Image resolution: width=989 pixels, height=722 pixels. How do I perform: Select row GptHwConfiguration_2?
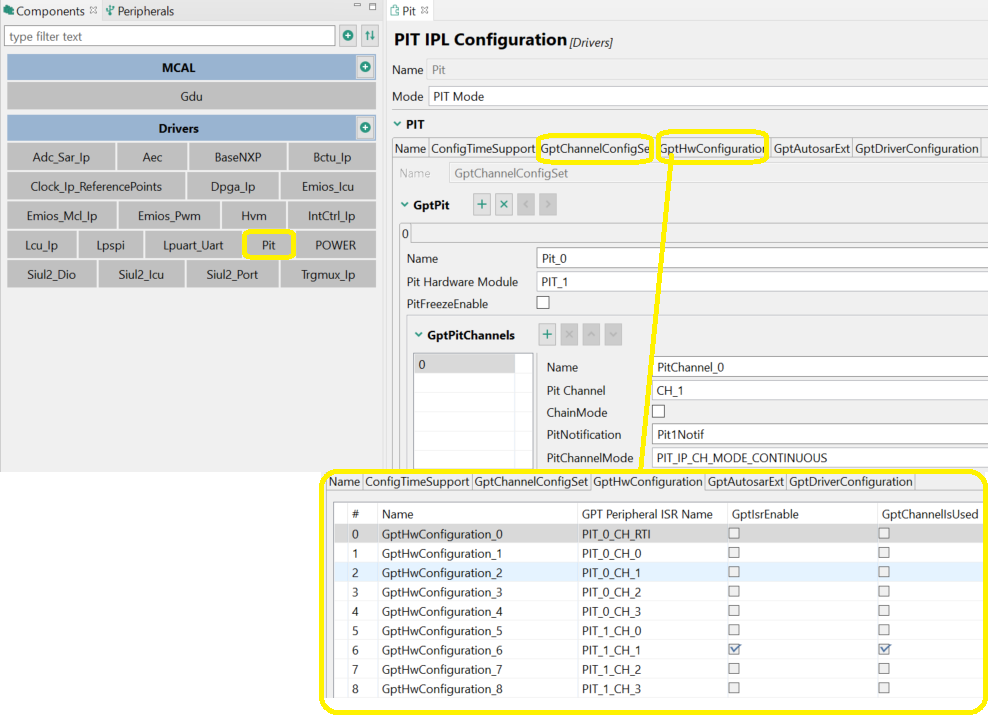658,573
